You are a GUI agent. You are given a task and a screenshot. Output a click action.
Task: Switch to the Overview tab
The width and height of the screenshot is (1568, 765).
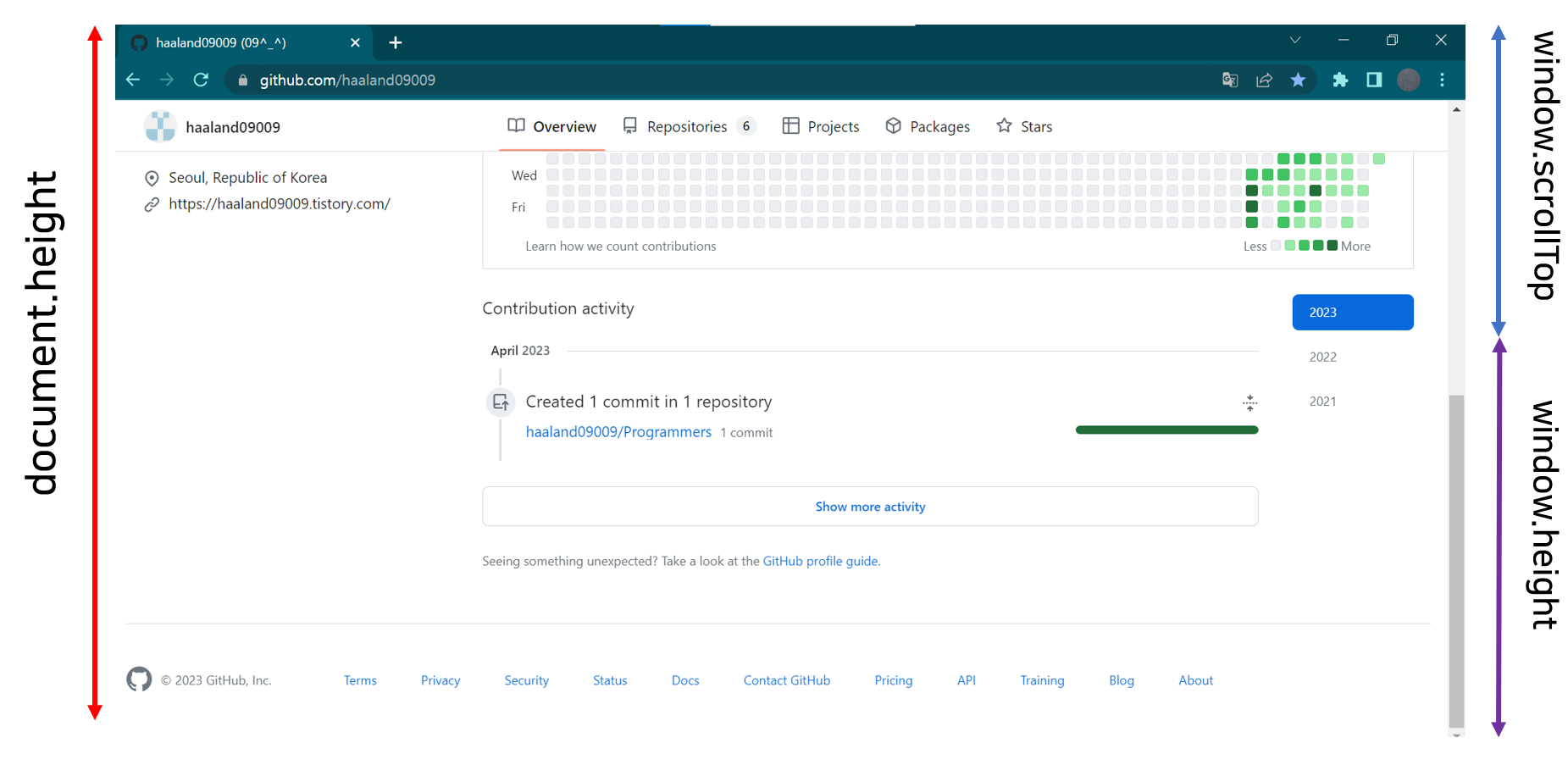pyautogui.click(x=552, y=126)
